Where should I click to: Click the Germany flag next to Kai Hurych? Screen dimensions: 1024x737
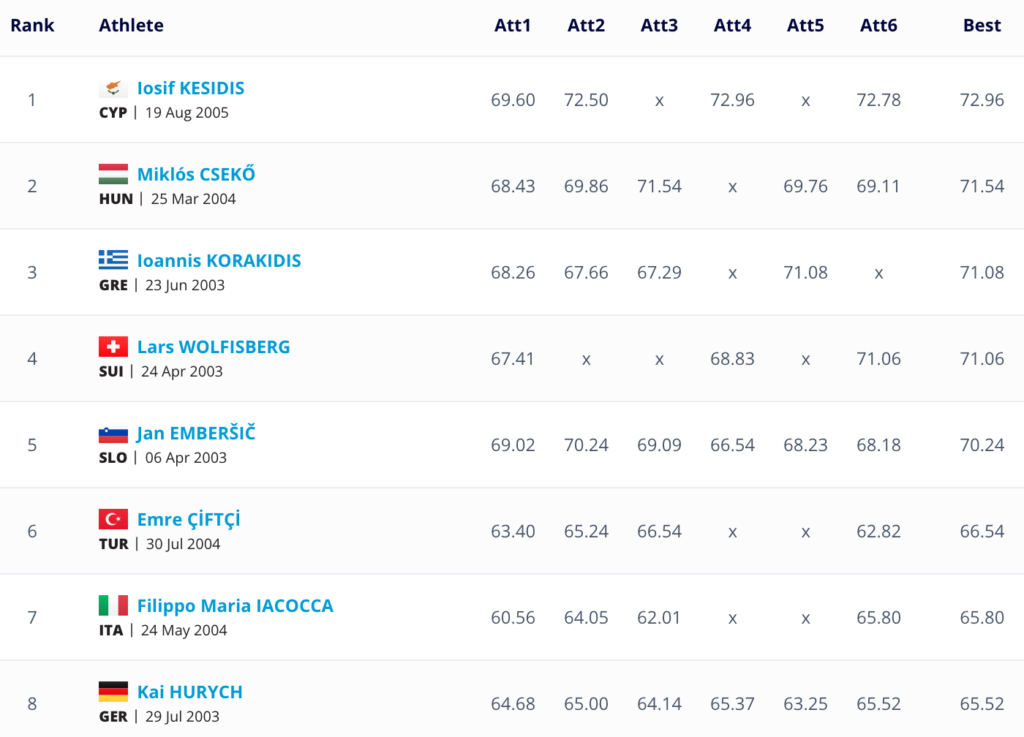(113, 691)
